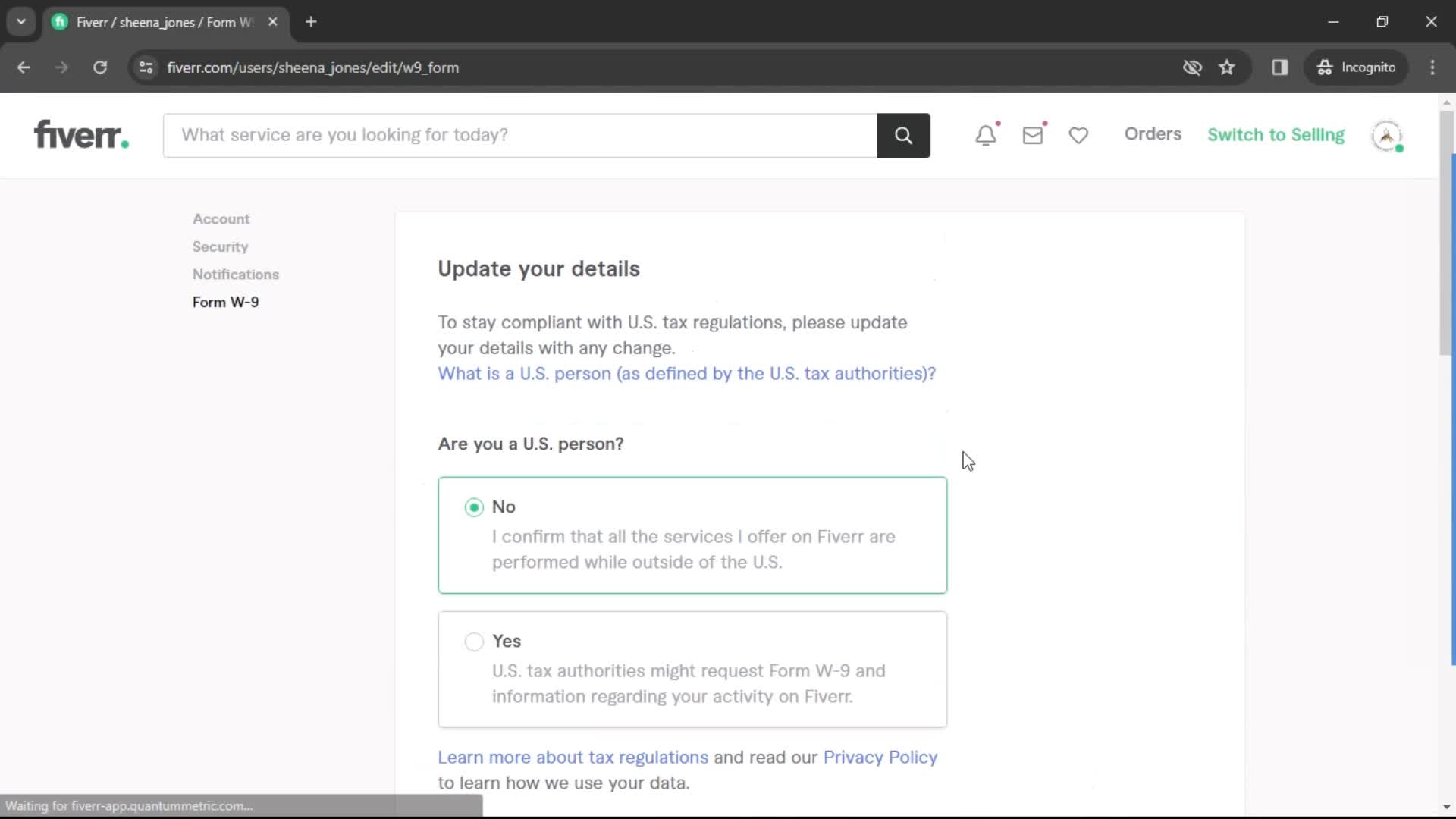Viewport: 1456px width, 819px height.
Task: Click Form W-9 sidebar item
Action: pyautogui.click(x=225, y=302)
